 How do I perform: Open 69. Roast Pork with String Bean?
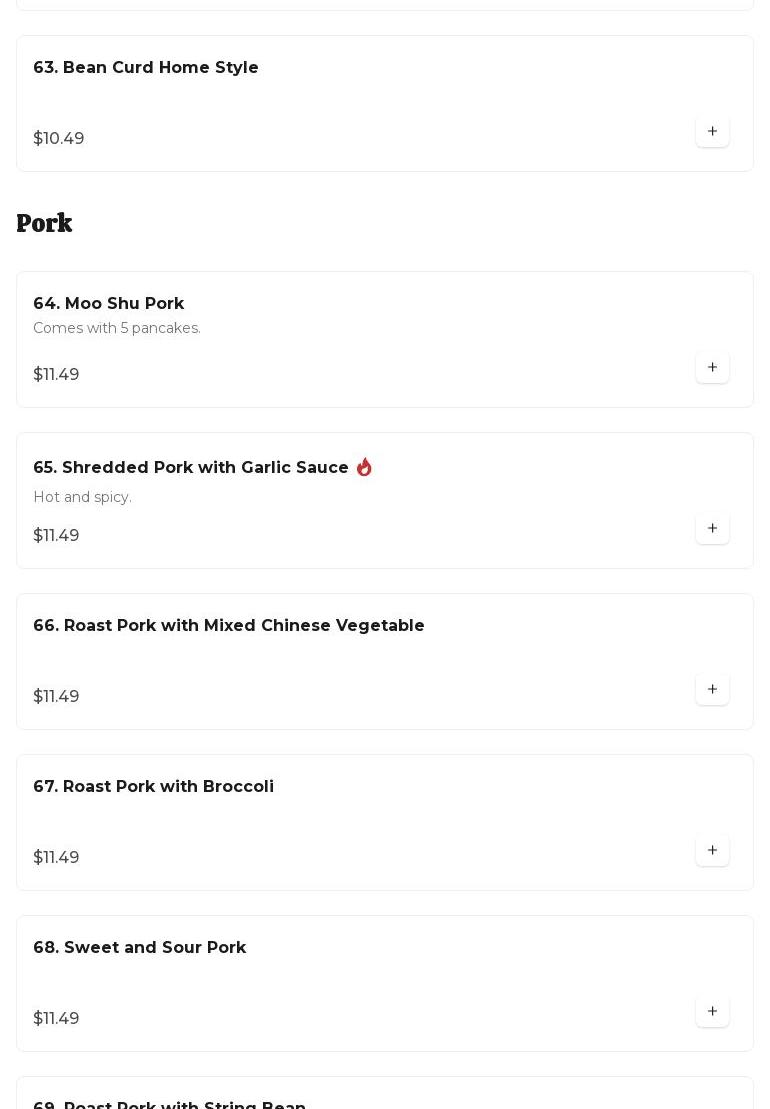tap(170, 1104)
